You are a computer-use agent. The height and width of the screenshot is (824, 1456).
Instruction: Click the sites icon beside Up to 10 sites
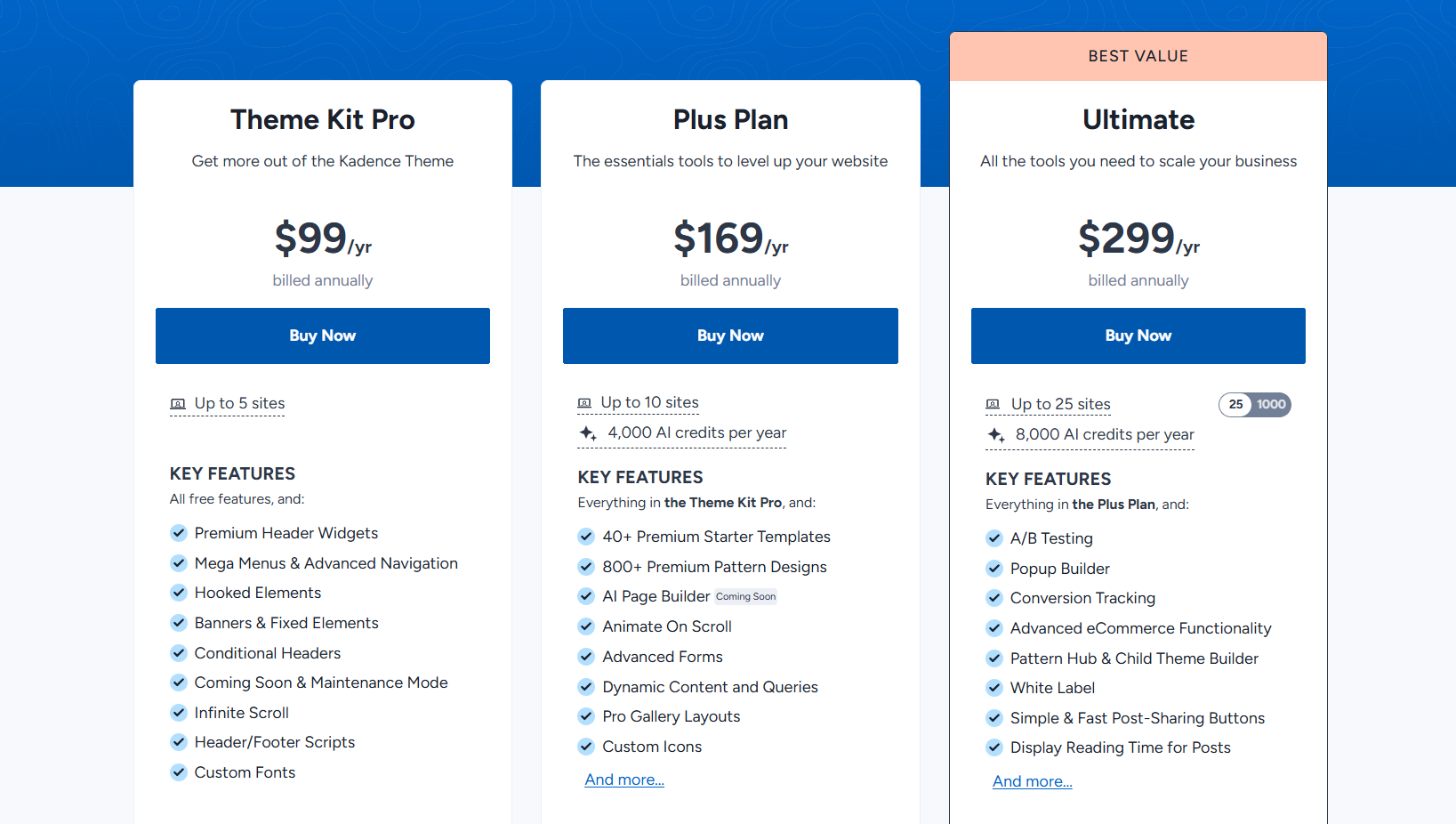pos(584,403)
